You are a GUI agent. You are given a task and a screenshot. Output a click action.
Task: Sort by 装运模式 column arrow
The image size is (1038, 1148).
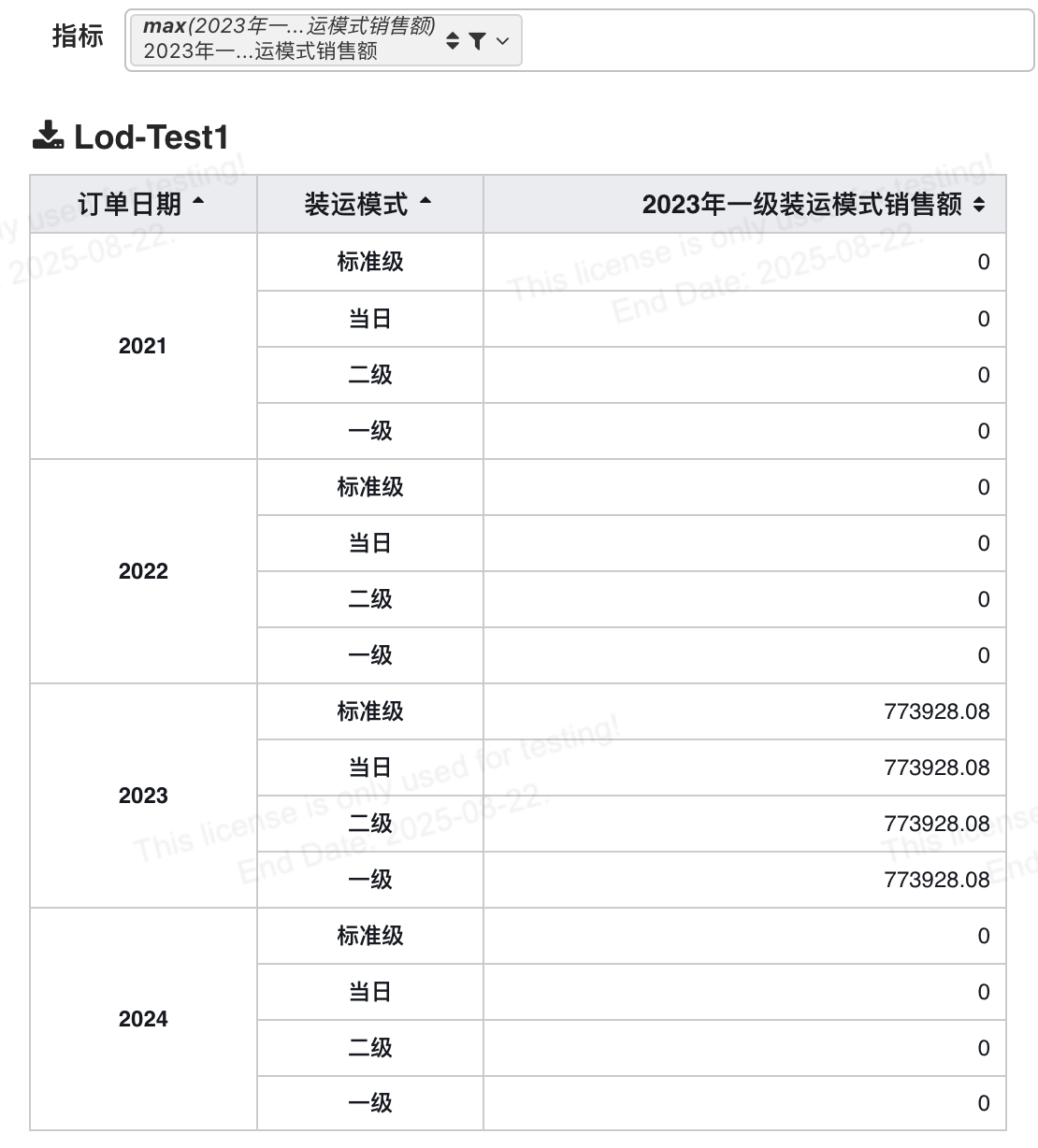click(x=425, y=201)
